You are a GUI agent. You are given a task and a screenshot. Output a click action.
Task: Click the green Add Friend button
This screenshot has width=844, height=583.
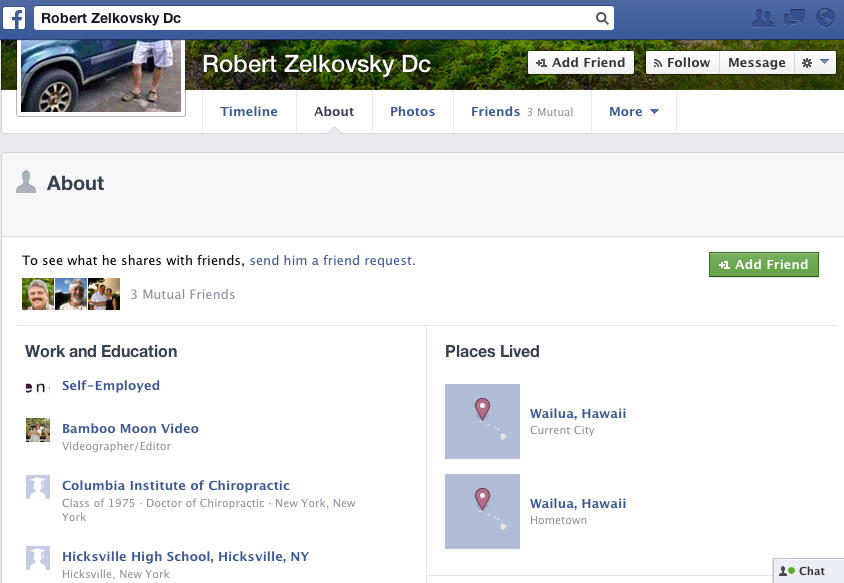(764, 265)
